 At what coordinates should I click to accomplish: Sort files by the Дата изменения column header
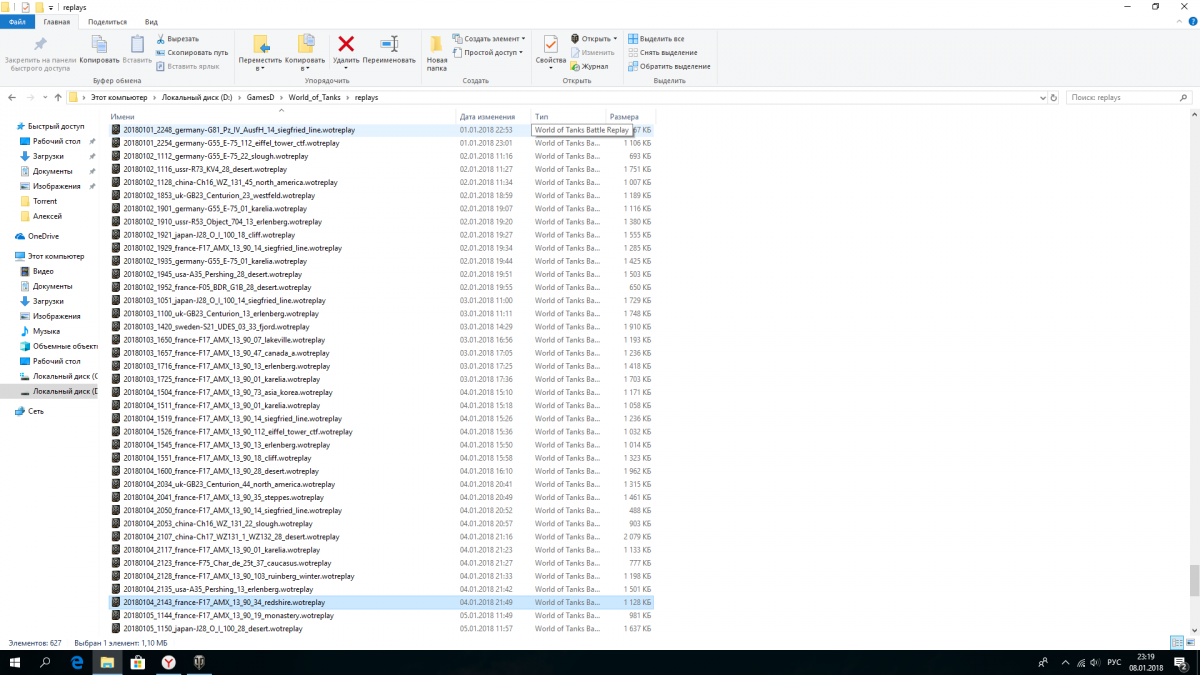488,117
